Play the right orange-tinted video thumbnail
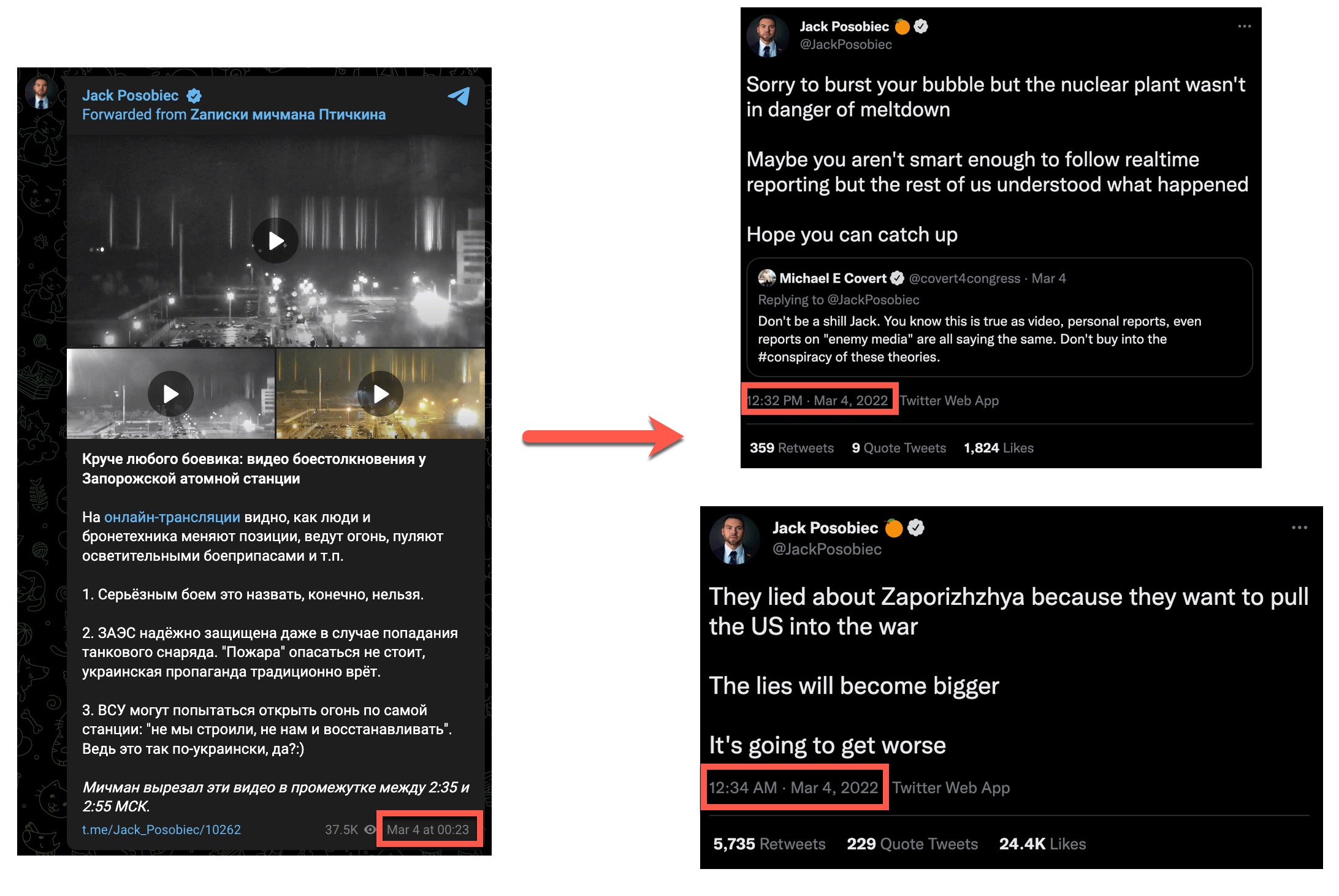This screenshot has width=1339, height=896. click(380, 393)
